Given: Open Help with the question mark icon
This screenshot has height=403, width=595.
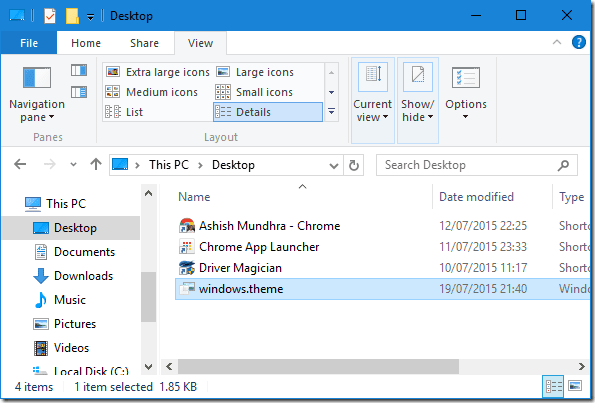Looking at the screenshot, I should (x=579, y=42).
